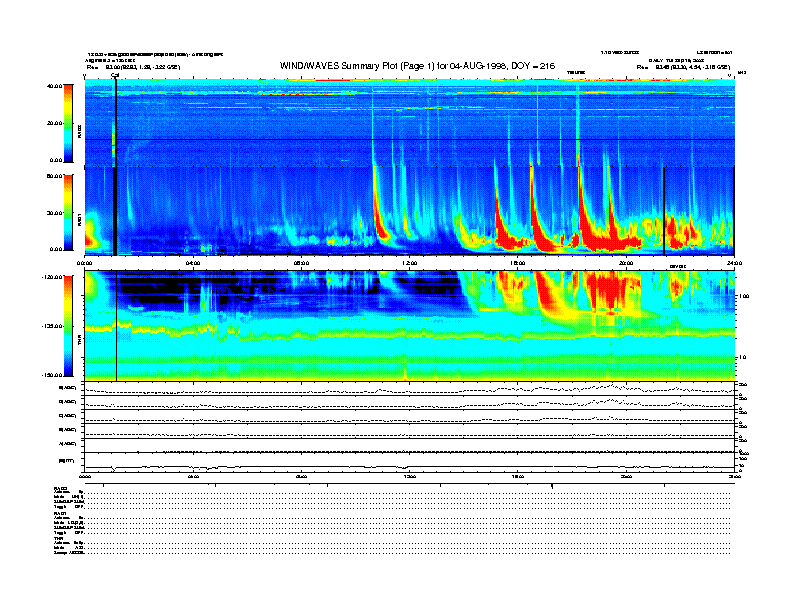This screenshot has height=612, width=792.
Task: Click the 04:00 tick under the RAD1 panel
Action: [193, 263]
